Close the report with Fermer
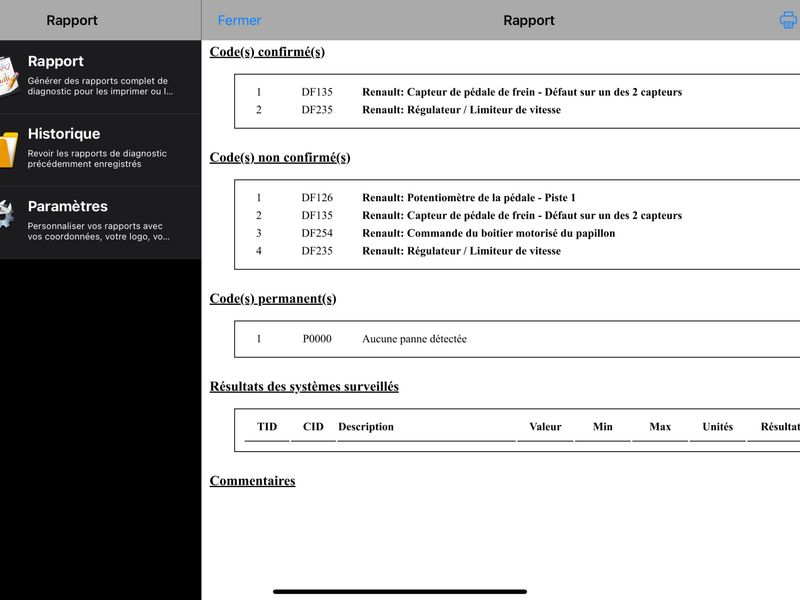Viewport: 800px width, 600px height. (x=239, y=20)
